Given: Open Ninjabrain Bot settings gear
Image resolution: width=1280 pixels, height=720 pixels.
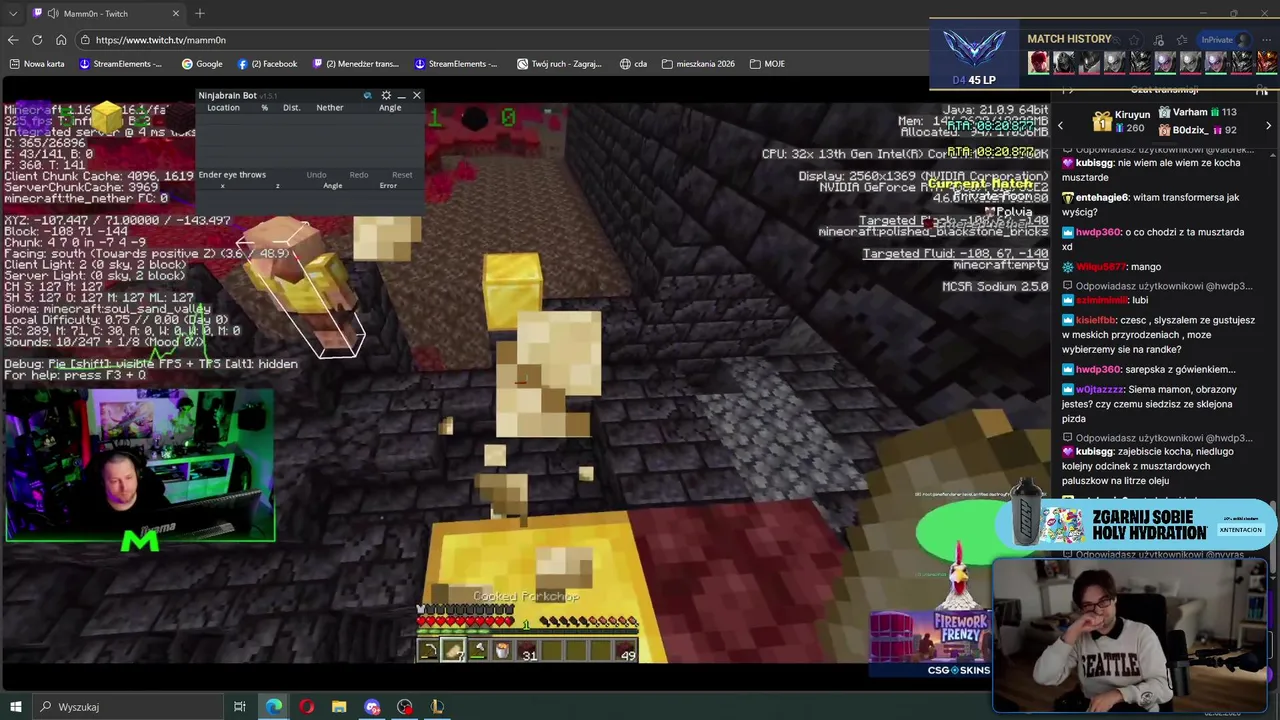Looking at the screenshot, I should [x=386, y=96].
